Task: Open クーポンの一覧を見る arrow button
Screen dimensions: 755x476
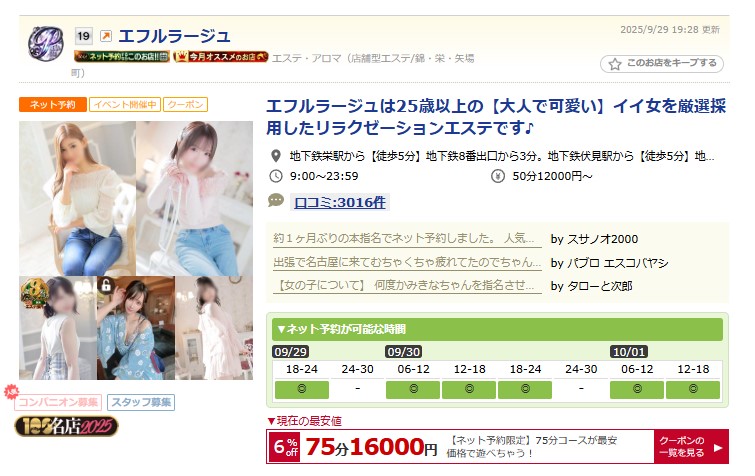Action: coord(691,447)
